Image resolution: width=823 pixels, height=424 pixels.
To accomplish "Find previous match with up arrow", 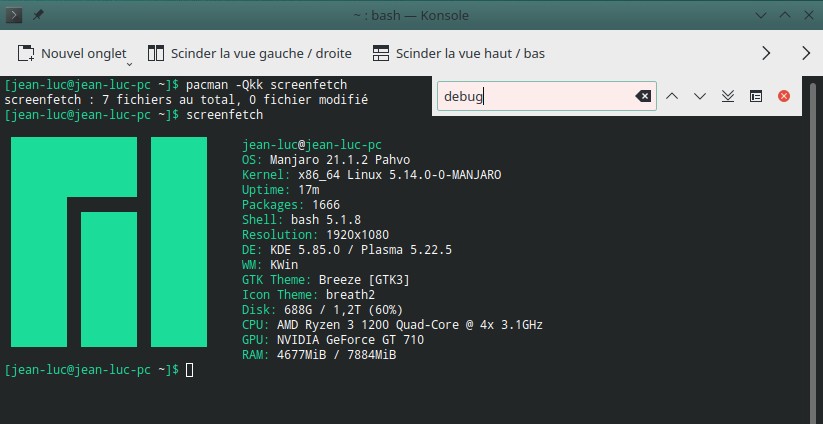I will pos(672,96).
